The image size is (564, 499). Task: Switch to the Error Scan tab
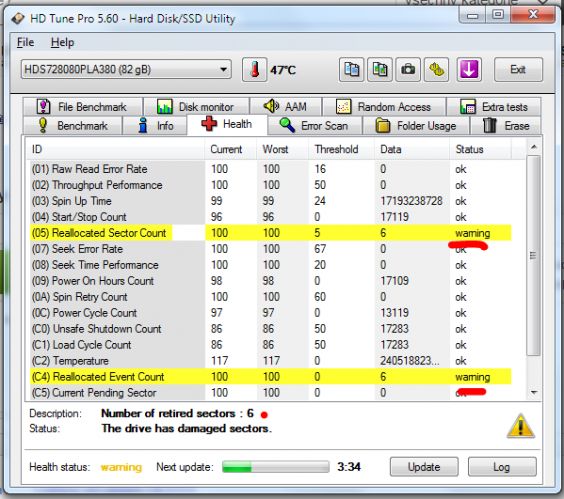[x=315, y=126]
